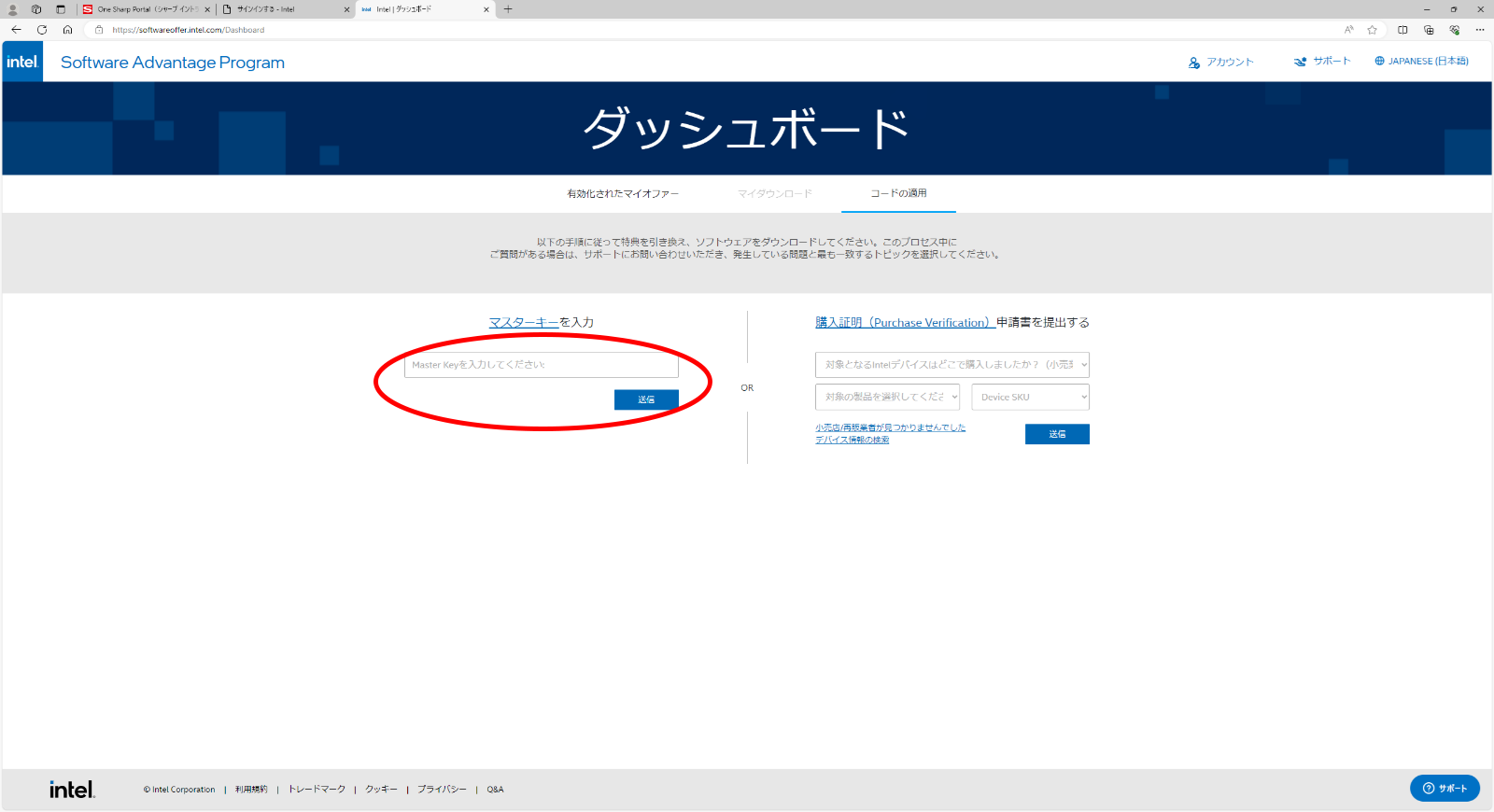Click 送信 button under Master Key field

646,399
